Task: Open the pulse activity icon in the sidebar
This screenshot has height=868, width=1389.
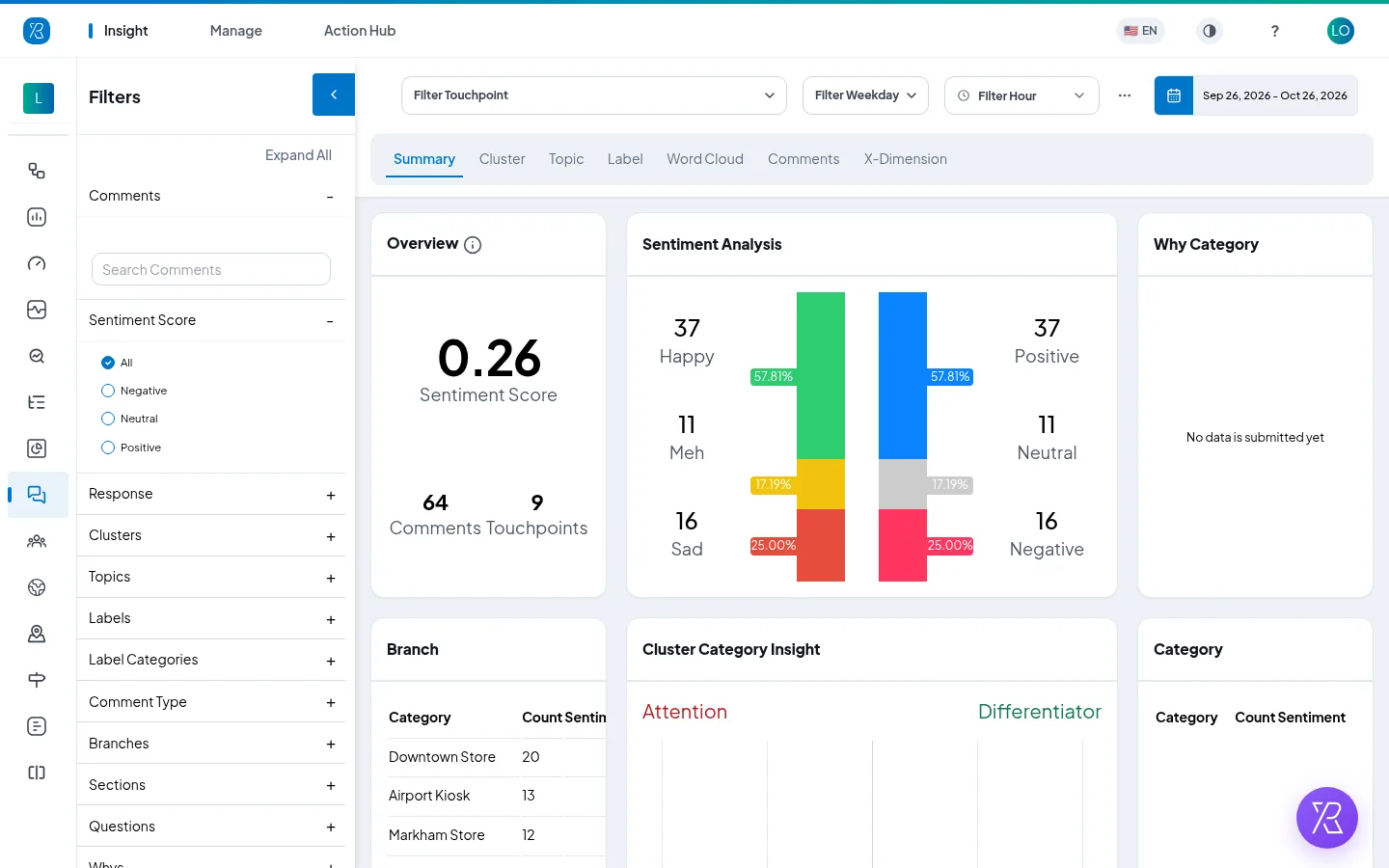Action: point(37,310)
